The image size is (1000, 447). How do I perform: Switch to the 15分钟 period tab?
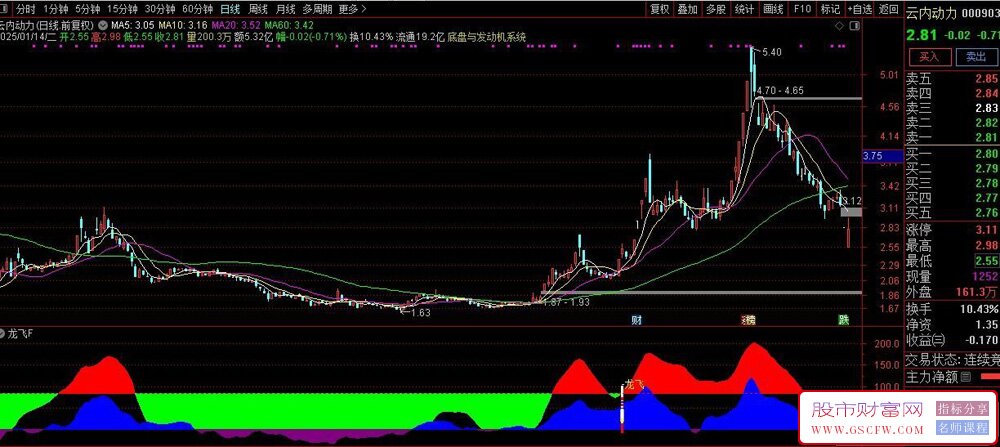[122, 9]
